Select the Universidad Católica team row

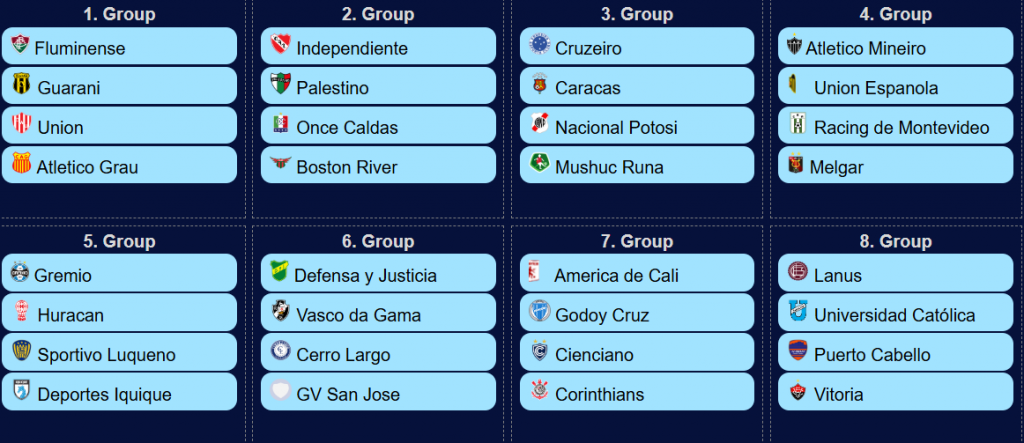pyautogui.click(x=895, y=312)
